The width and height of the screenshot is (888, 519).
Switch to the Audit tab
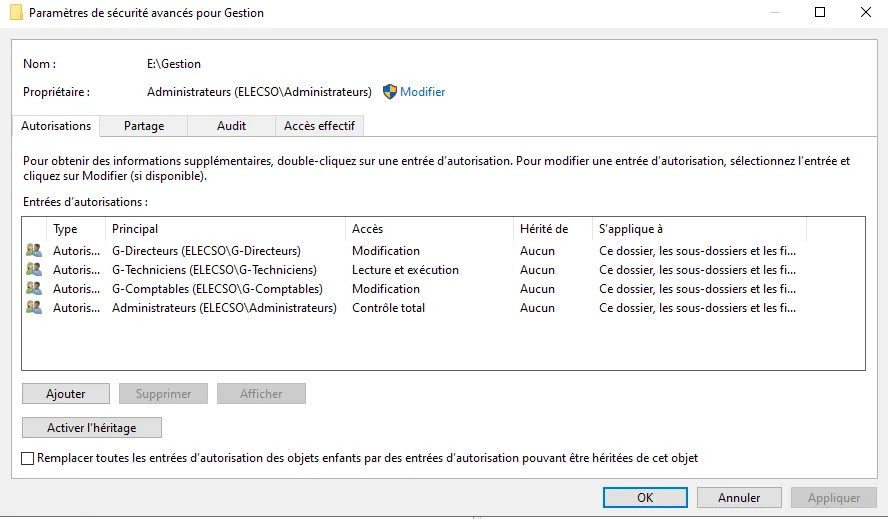click(231, 126)
